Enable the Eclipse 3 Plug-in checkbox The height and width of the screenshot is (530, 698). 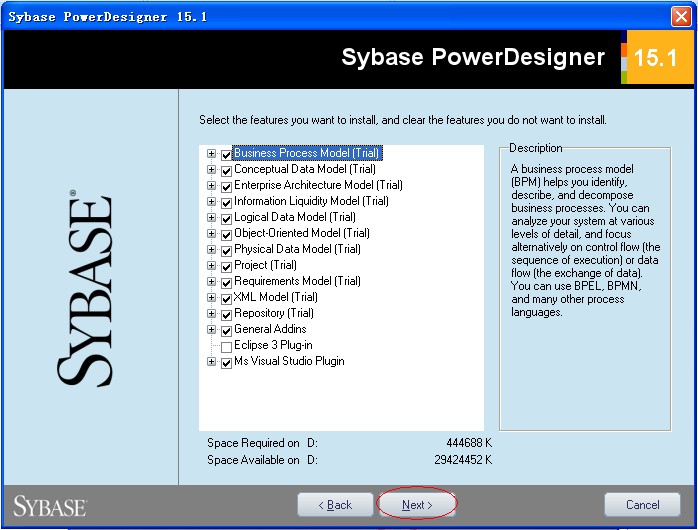tap(226, 346)
